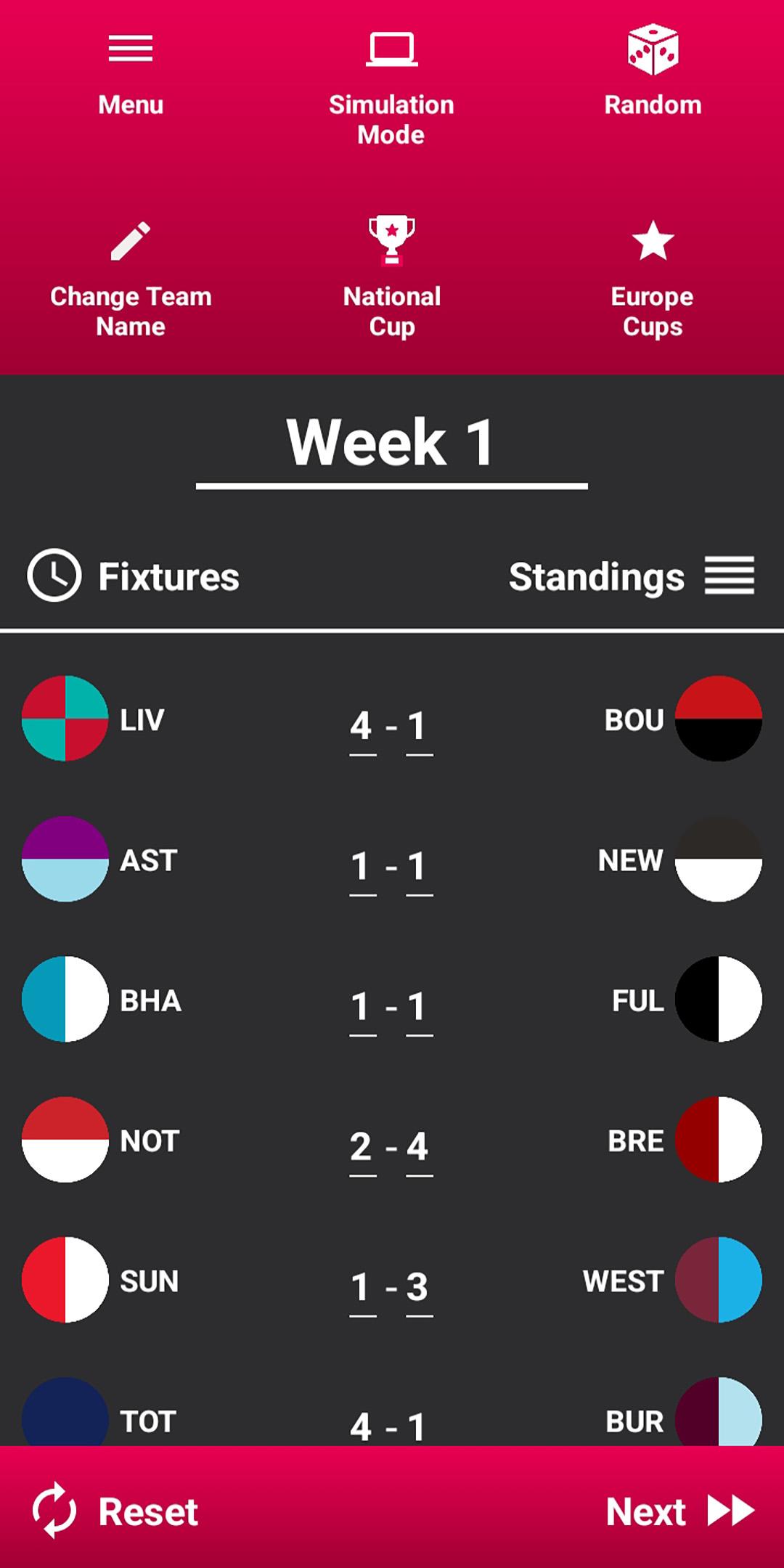784x1568 pixels.
Task: Switch to the Standings tab
Action: pos(597,577)
